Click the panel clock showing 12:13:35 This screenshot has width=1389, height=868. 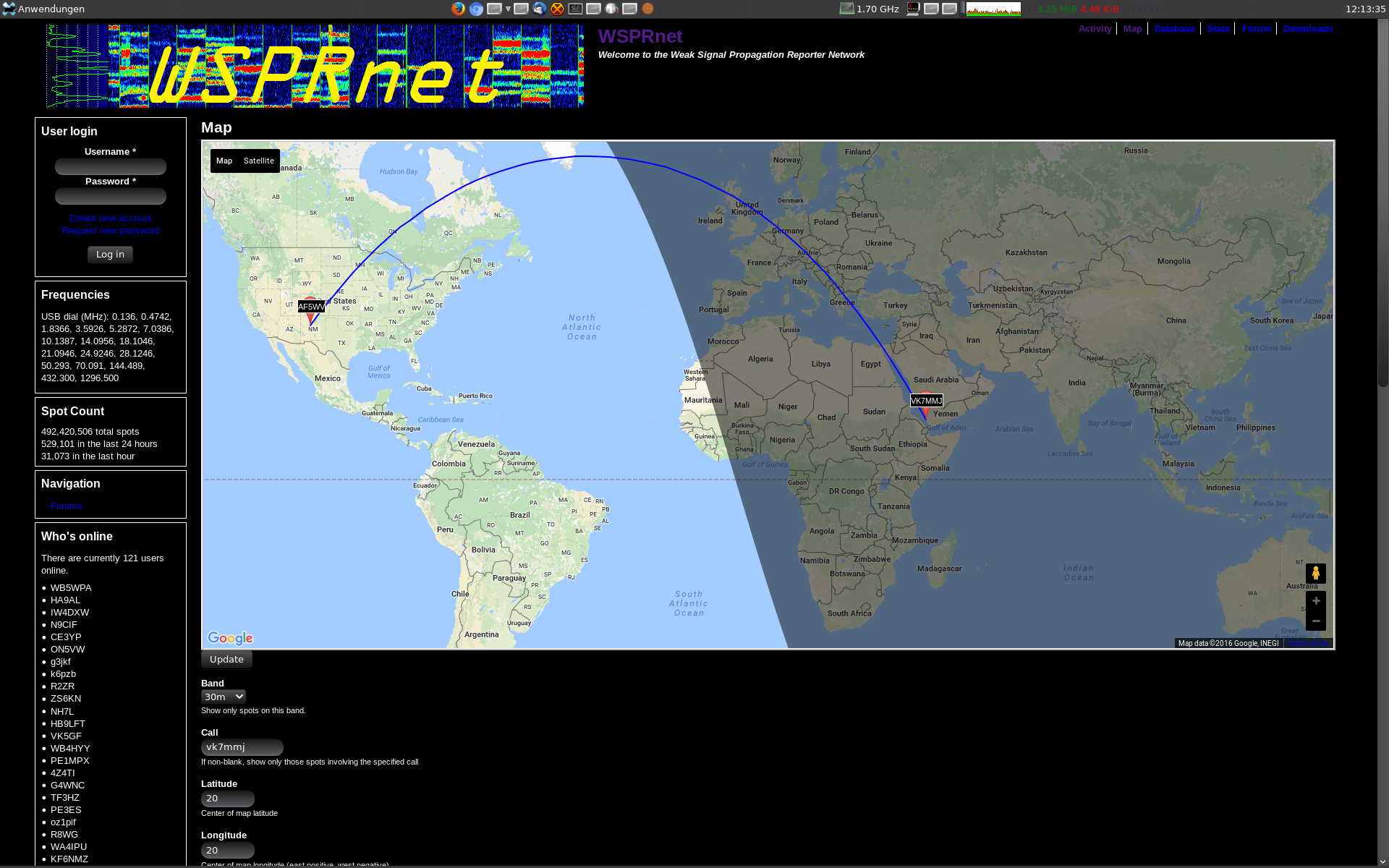pyautogui.click(x=1365, y=9)
